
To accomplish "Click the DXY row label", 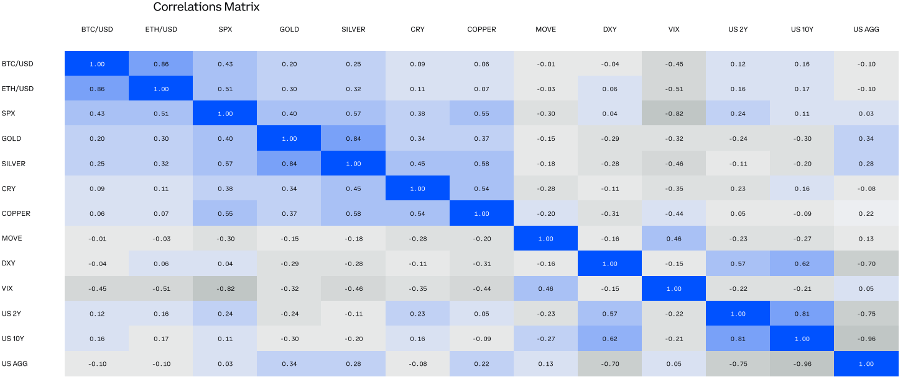I will (7, 264).
